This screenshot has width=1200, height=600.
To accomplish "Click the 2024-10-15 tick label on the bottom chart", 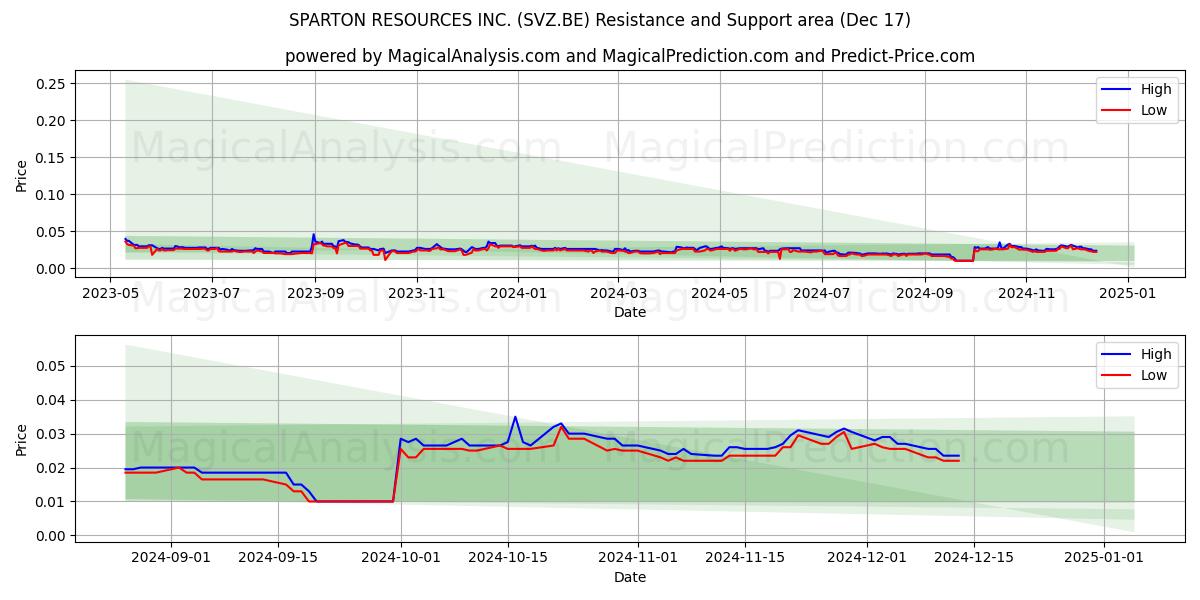I will point(507,558).
